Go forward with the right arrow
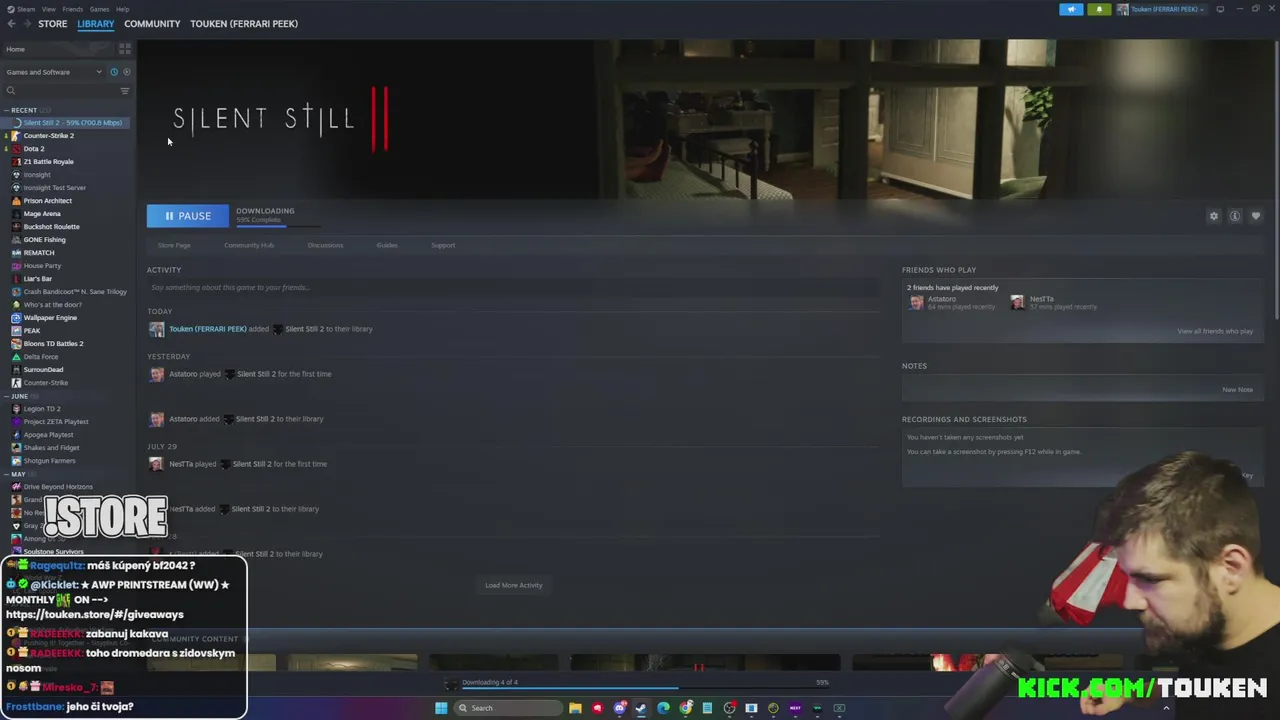 coord(26,24)
